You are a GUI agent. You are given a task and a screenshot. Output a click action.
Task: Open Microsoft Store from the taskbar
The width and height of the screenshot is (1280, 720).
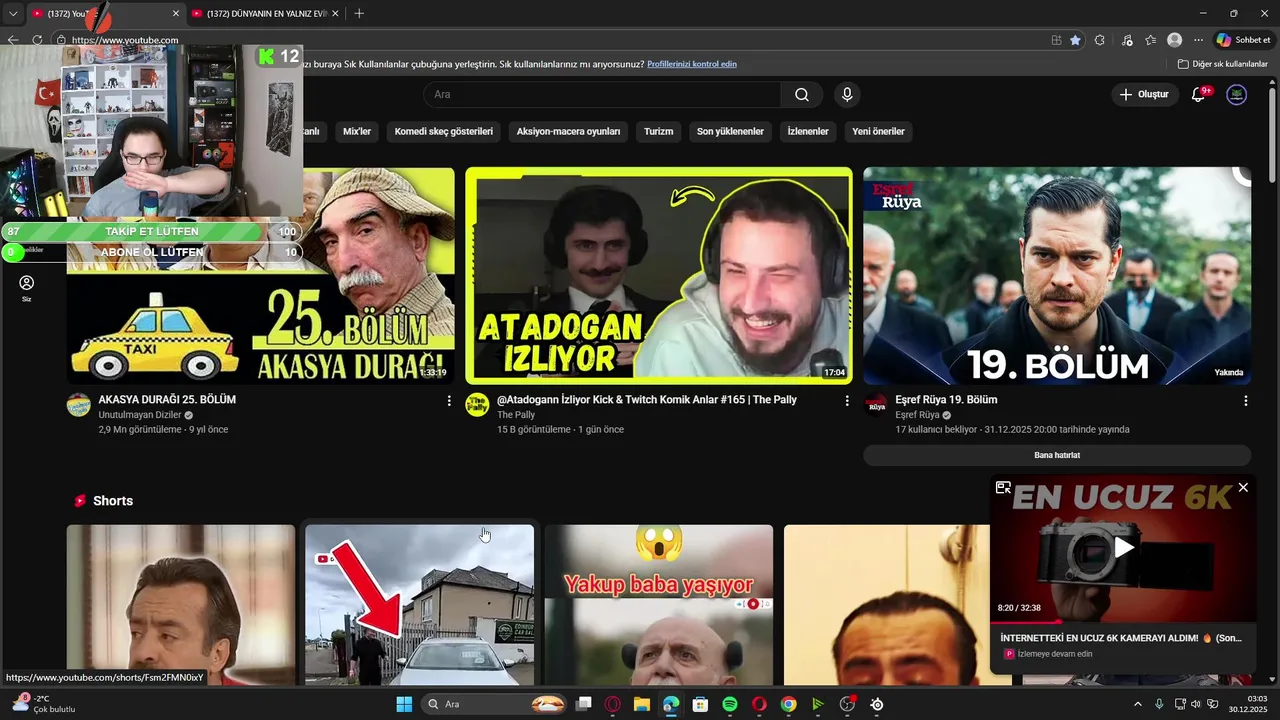701,704
